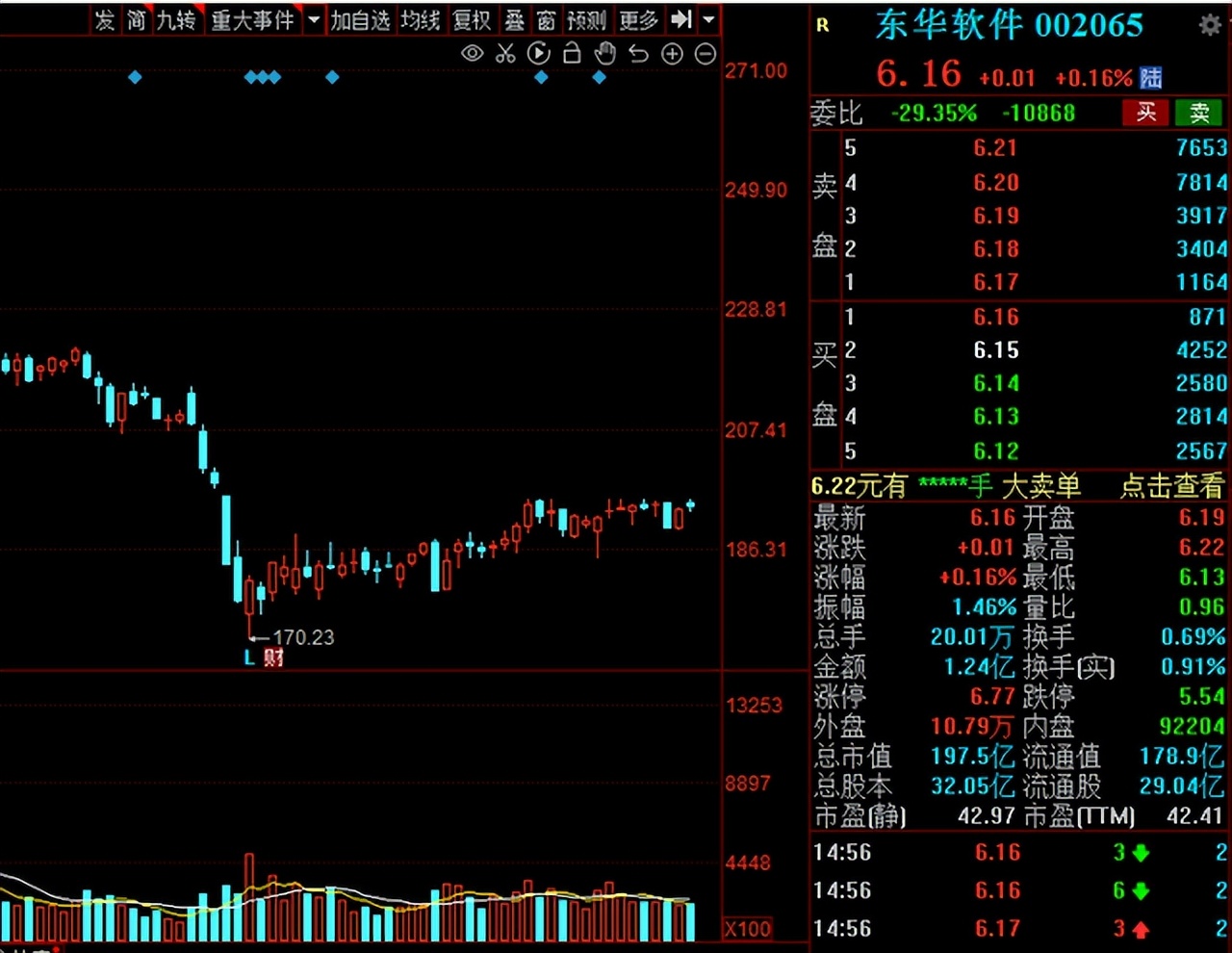This screenshot has height=953, width=1232.
Task: Click stock title 东华软件 002065
Action: click(1010, 26)
